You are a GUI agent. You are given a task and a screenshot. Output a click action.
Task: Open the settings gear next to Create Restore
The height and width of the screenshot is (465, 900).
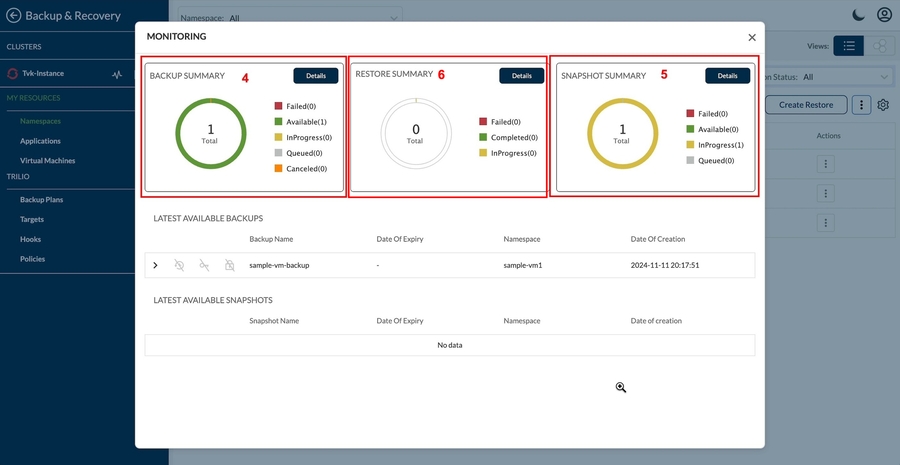point(883,105)
